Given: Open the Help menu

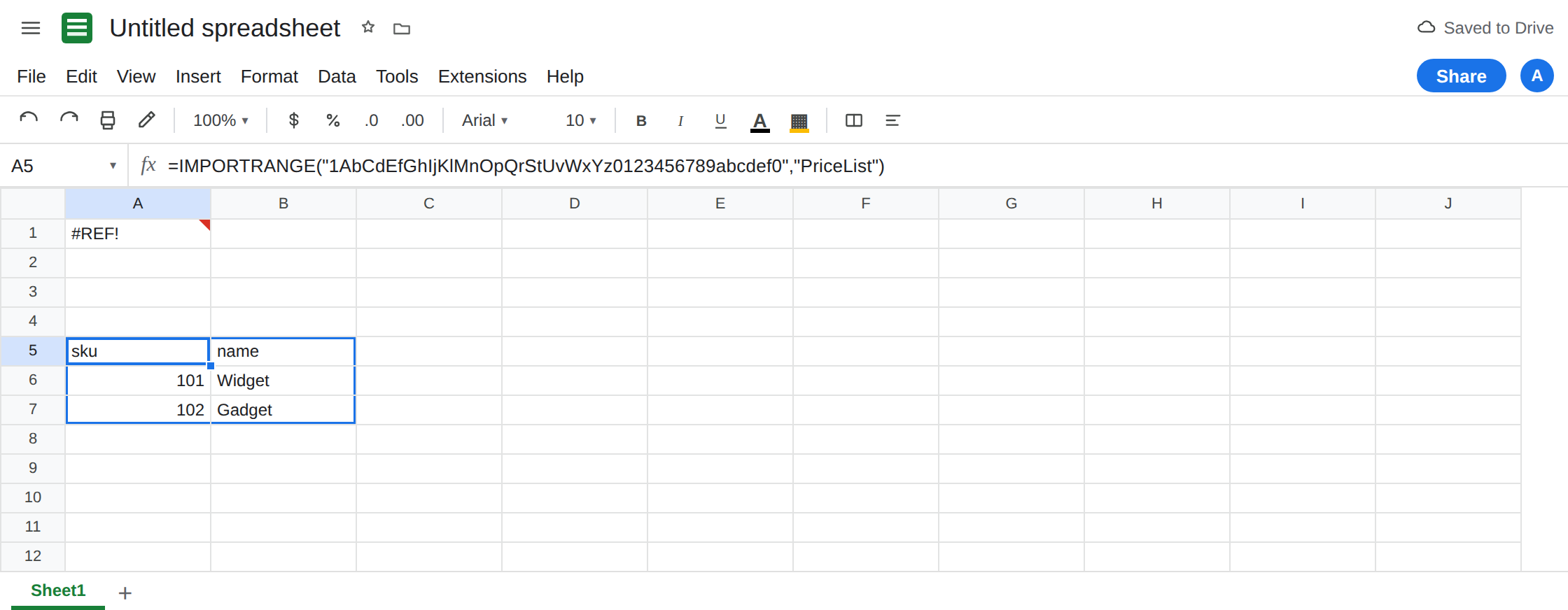Looking at the screenshot, I should pyautogui.click(x=565, y=76).
